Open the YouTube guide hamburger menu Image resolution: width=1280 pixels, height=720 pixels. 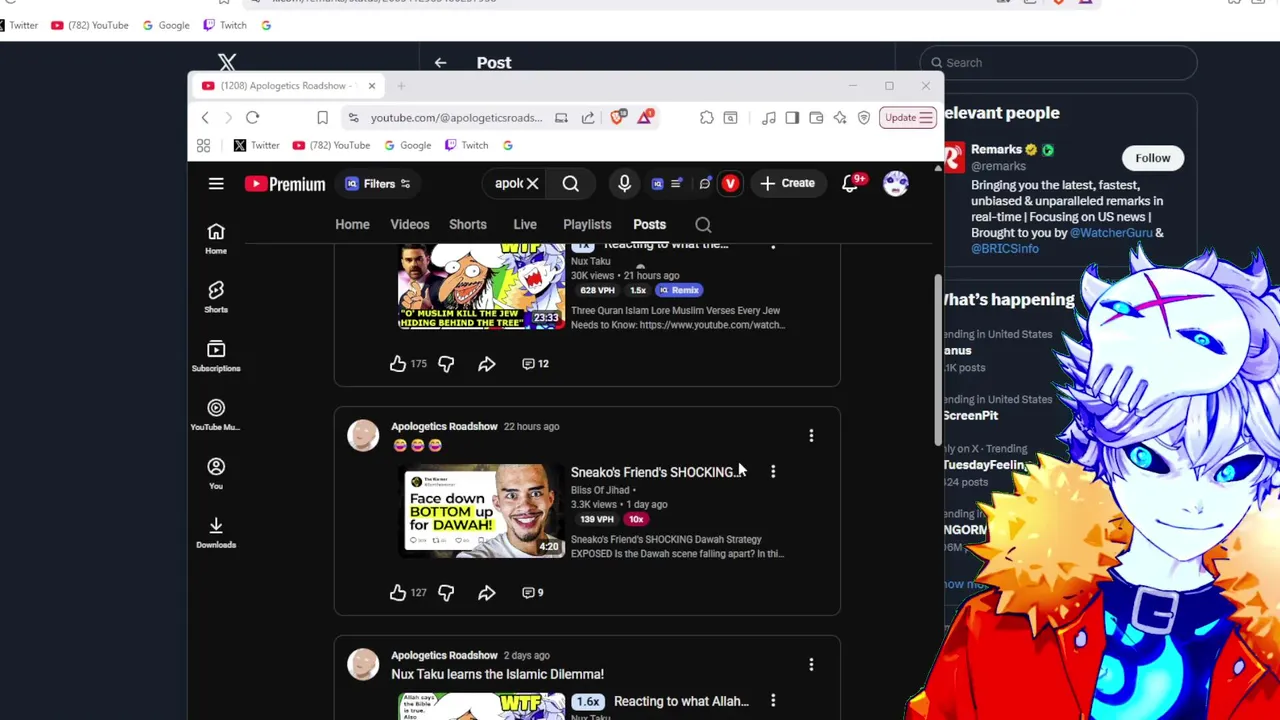tap(216, 184)
